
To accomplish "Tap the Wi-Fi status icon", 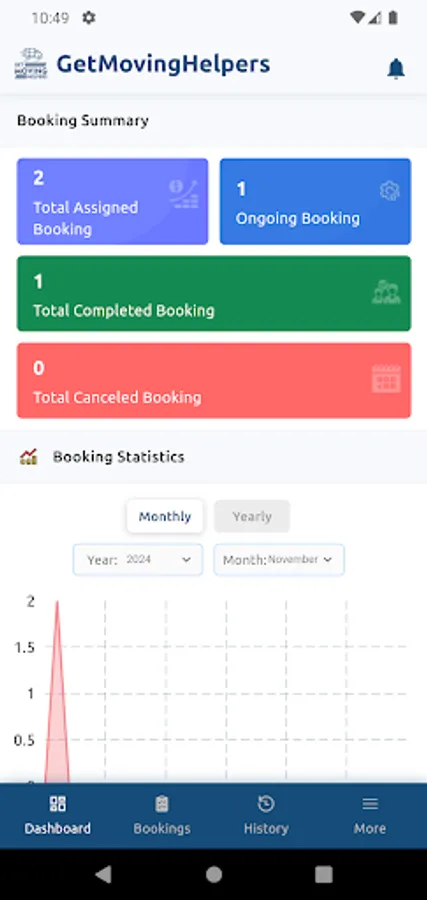I will (358, 18).
